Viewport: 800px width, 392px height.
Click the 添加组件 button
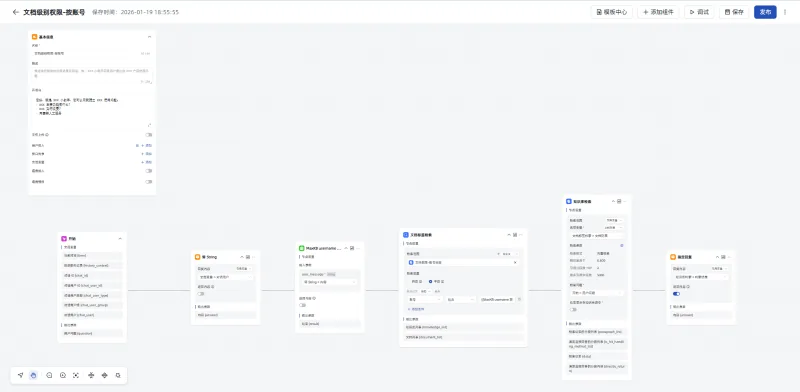click(x=658, y=12)
